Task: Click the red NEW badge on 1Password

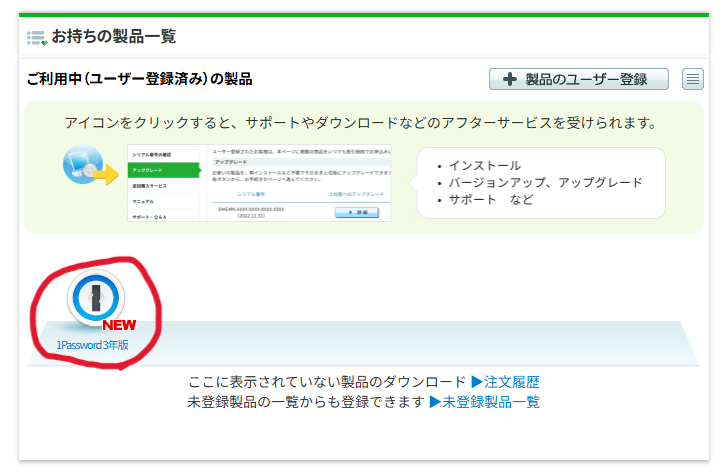Action: [119, 324]
